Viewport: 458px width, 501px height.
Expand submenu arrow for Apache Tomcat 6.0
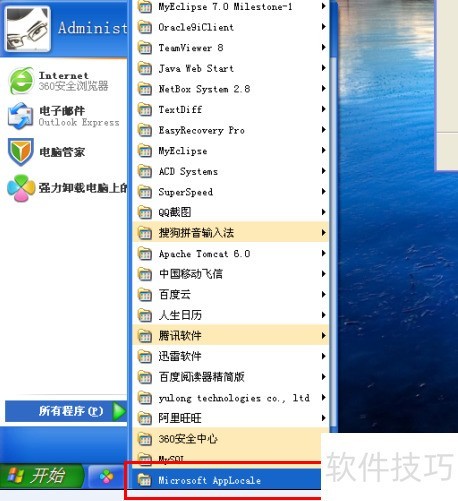(323, 254)
